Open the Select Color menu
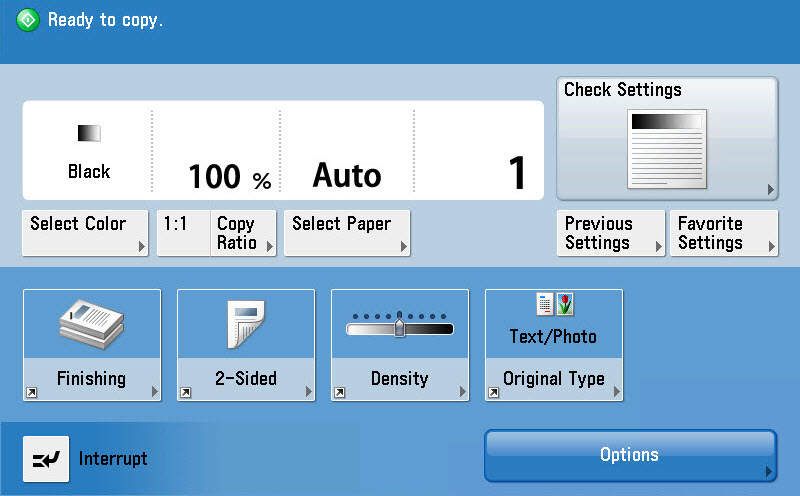The height and width of the screenshot is (496, 800). coord(85,233)
